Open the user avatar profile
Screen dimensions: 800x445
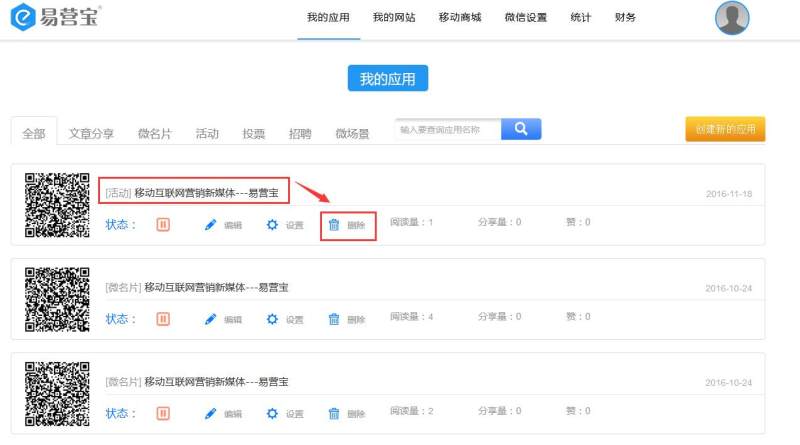click(x=732, y=18)
